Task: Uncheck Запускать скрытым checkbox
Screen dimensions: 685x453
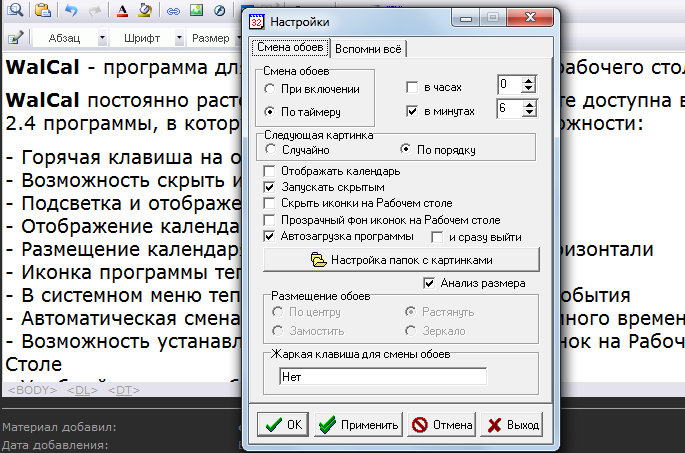Action: click(270, 187)
